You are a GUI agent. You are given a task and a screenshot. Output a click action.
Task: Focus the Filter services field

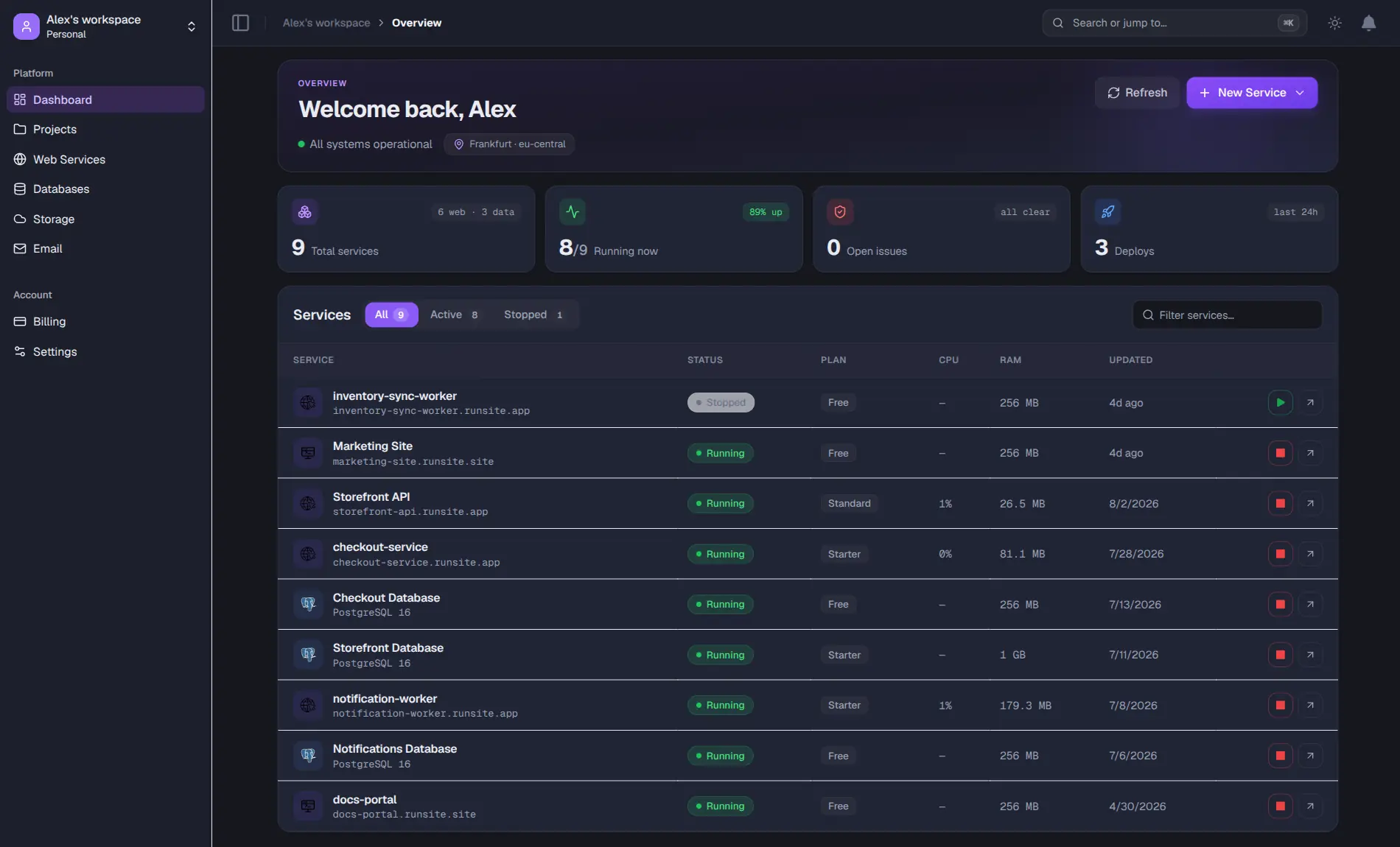1227,315
